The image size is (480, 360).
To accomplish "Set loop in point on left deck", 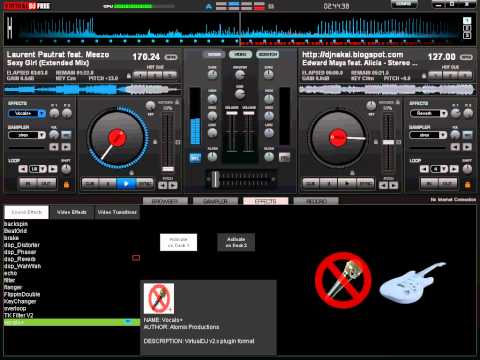I will click(29, 184).
